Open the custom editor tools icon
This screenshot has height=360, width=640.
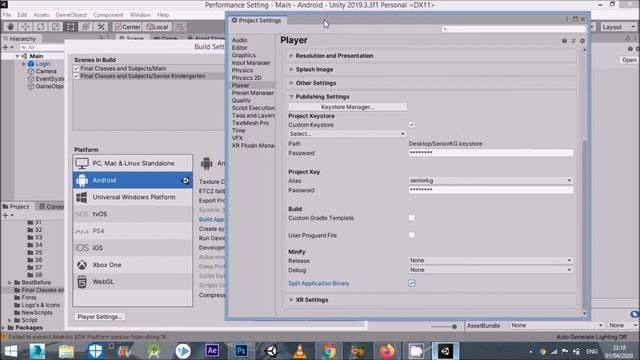point(101,27)
